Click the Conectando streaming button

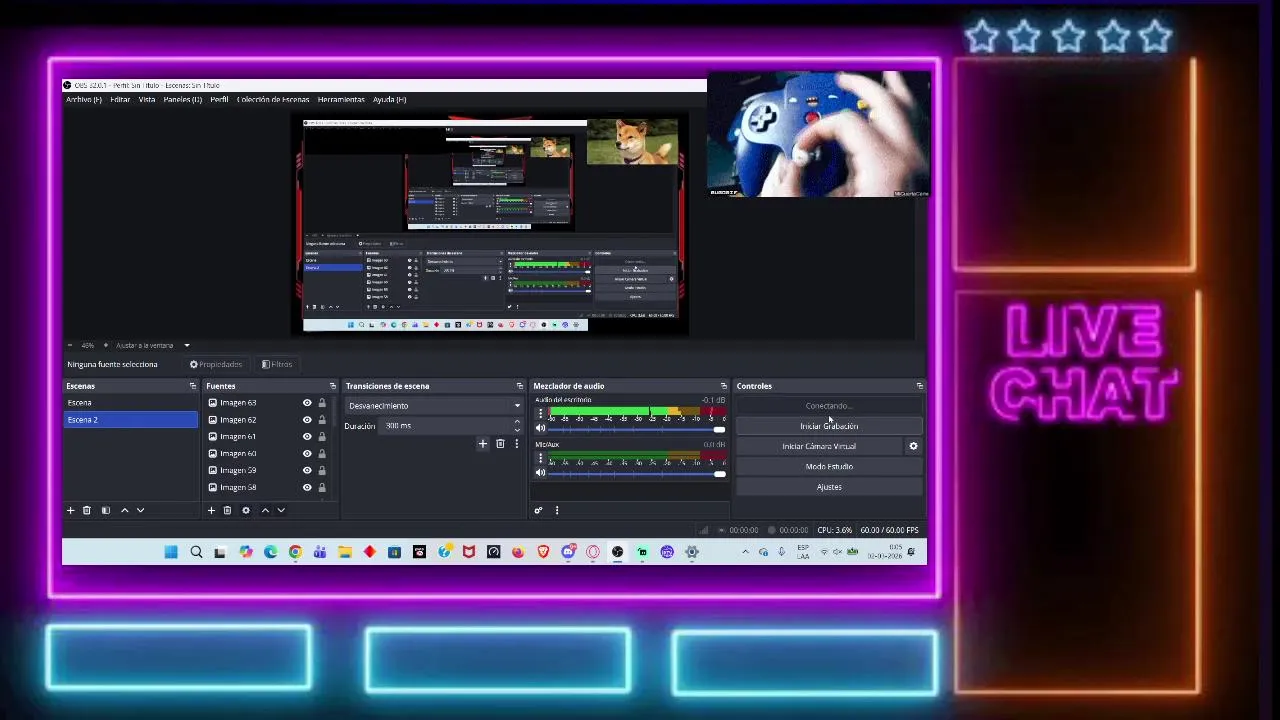829,406
